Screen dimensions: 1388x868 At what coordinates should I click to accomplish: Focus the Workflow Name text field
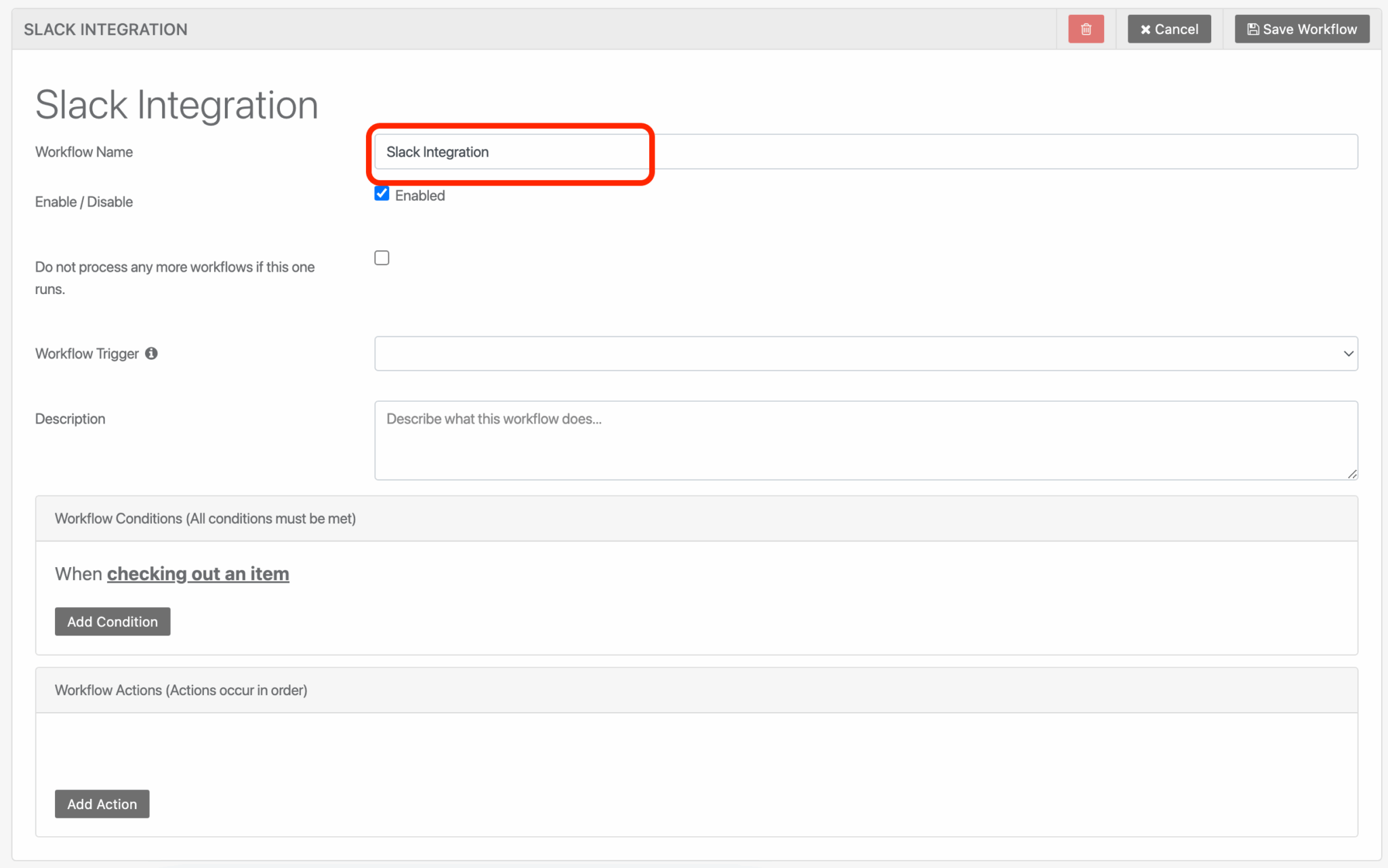click(x=865, y=152)
